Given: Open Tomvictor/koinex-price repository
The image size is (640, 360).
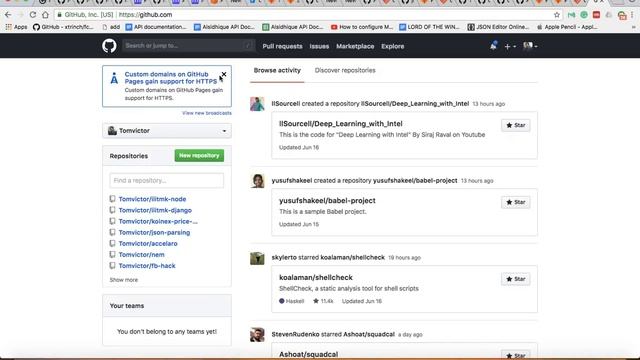Looking at the screenshot, I should tap(158, 221).
